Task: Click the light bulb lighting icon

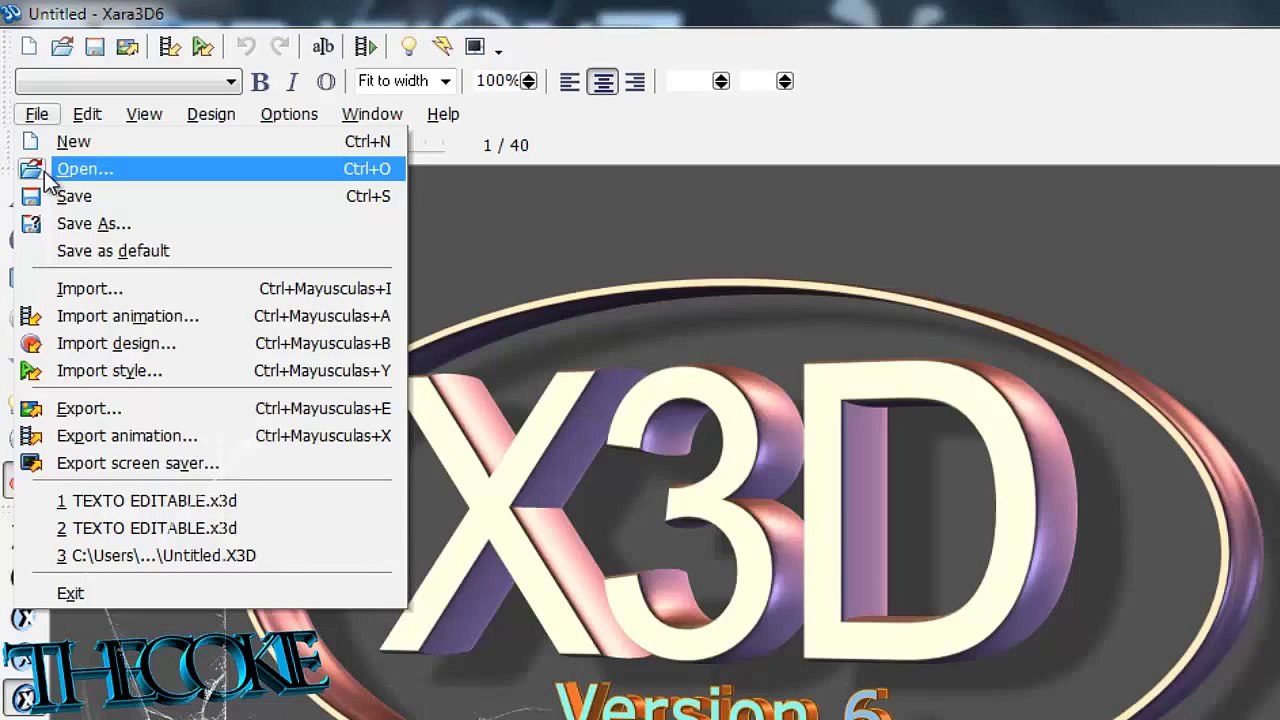Action: (x=408, y=47)
